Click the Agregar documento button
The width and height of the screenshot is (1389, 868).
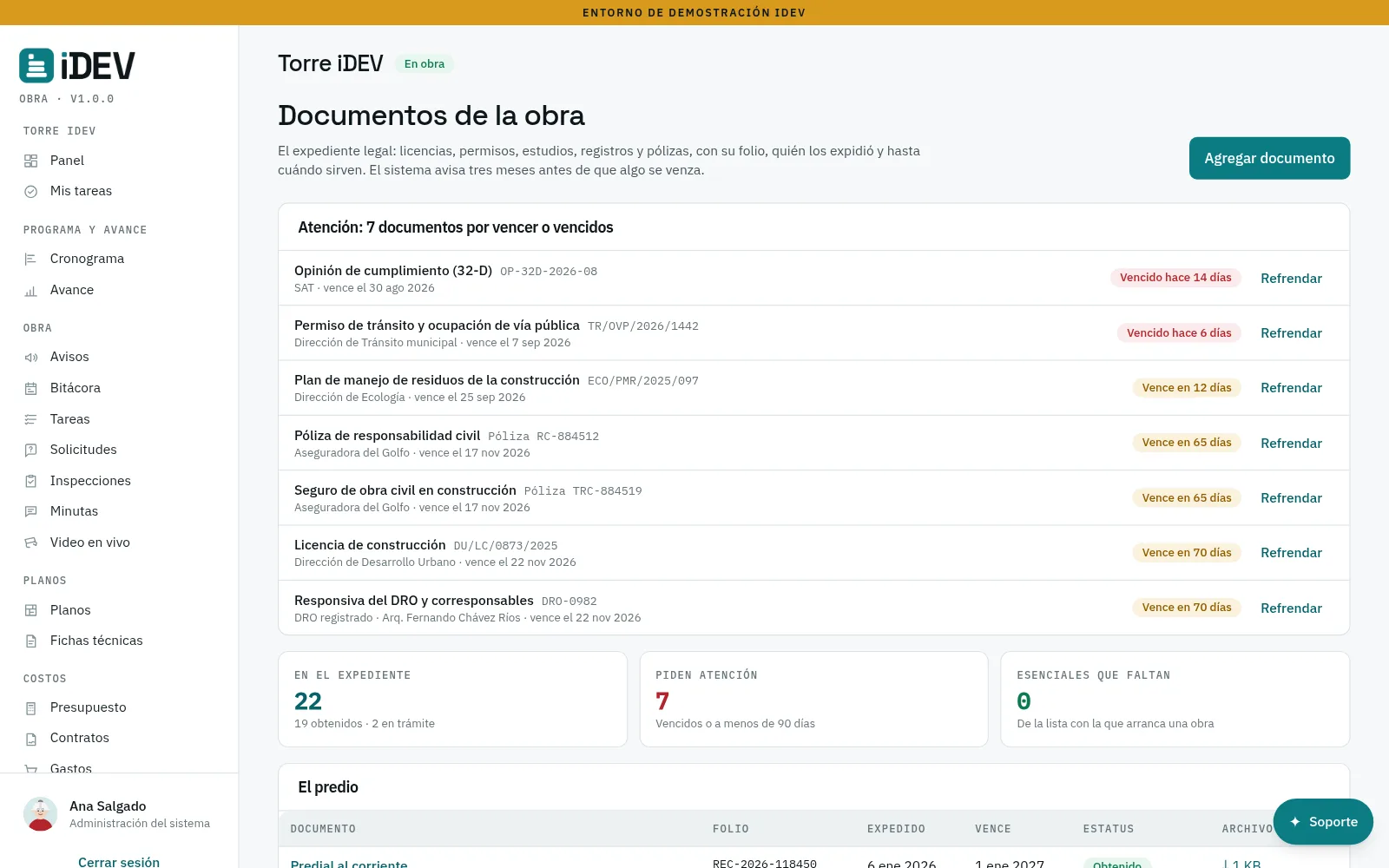pyautogui.click(x=1269, y=158)
